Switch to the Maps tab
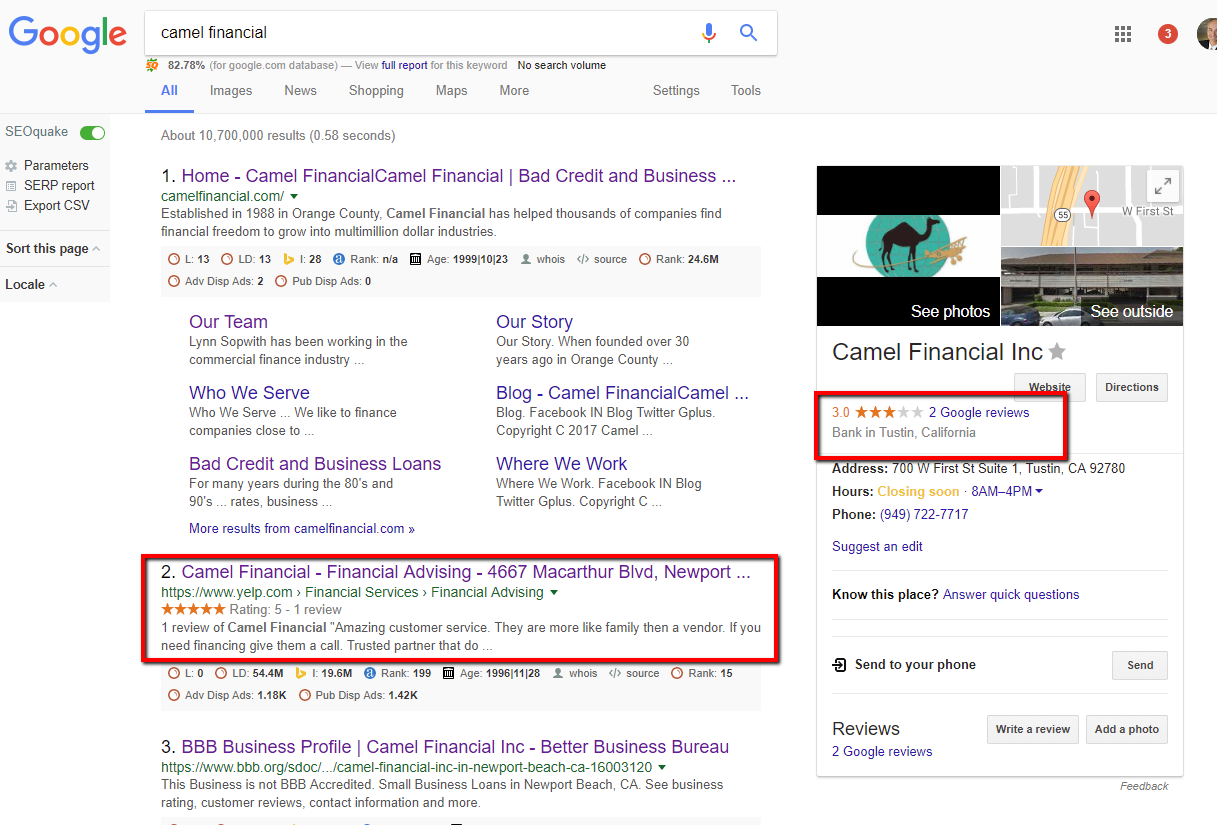Viewport: 1217px width, 825px height. pyautogui.click(x=451, y=90)
